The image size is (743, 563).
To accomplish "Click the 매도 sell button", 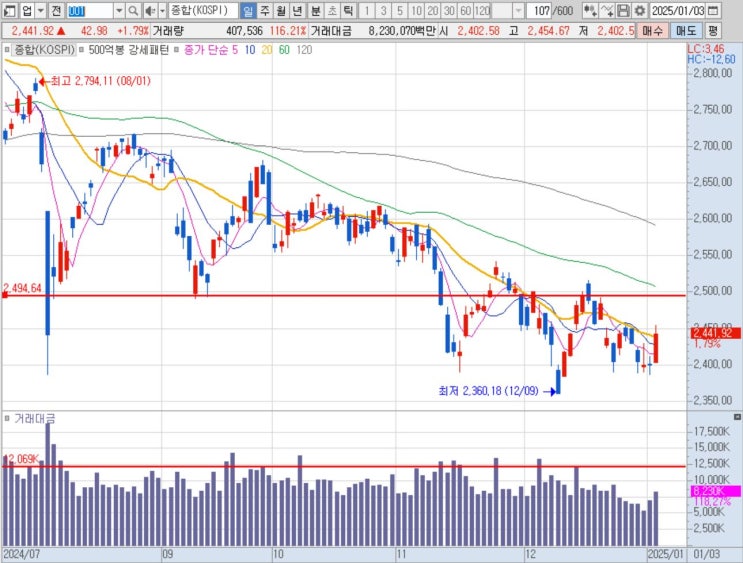I will pyautogui.click(x=686, y=31).
